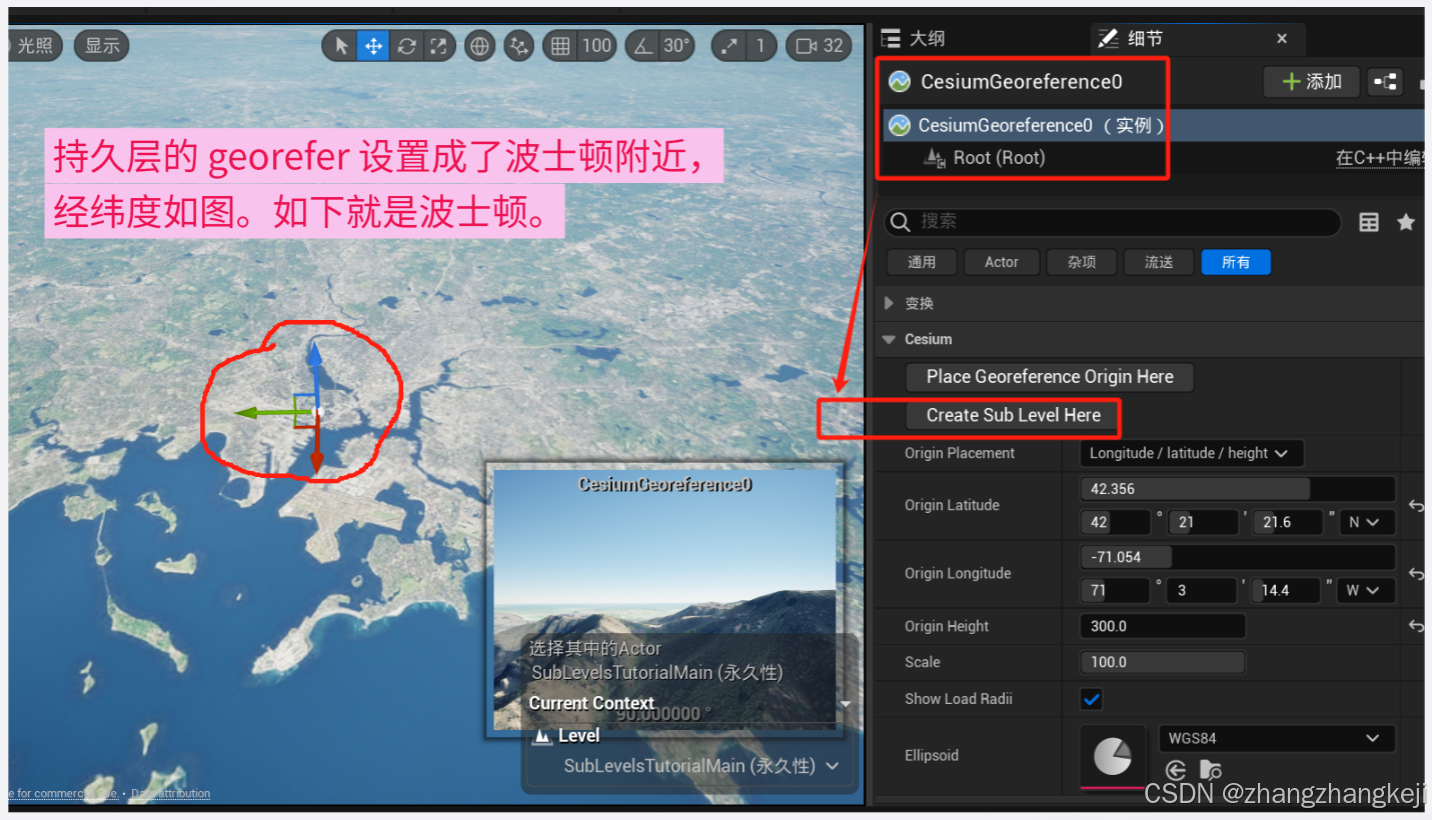Open the Data attribution link
The image size is (1432, 820).
[x=171, y=794]
